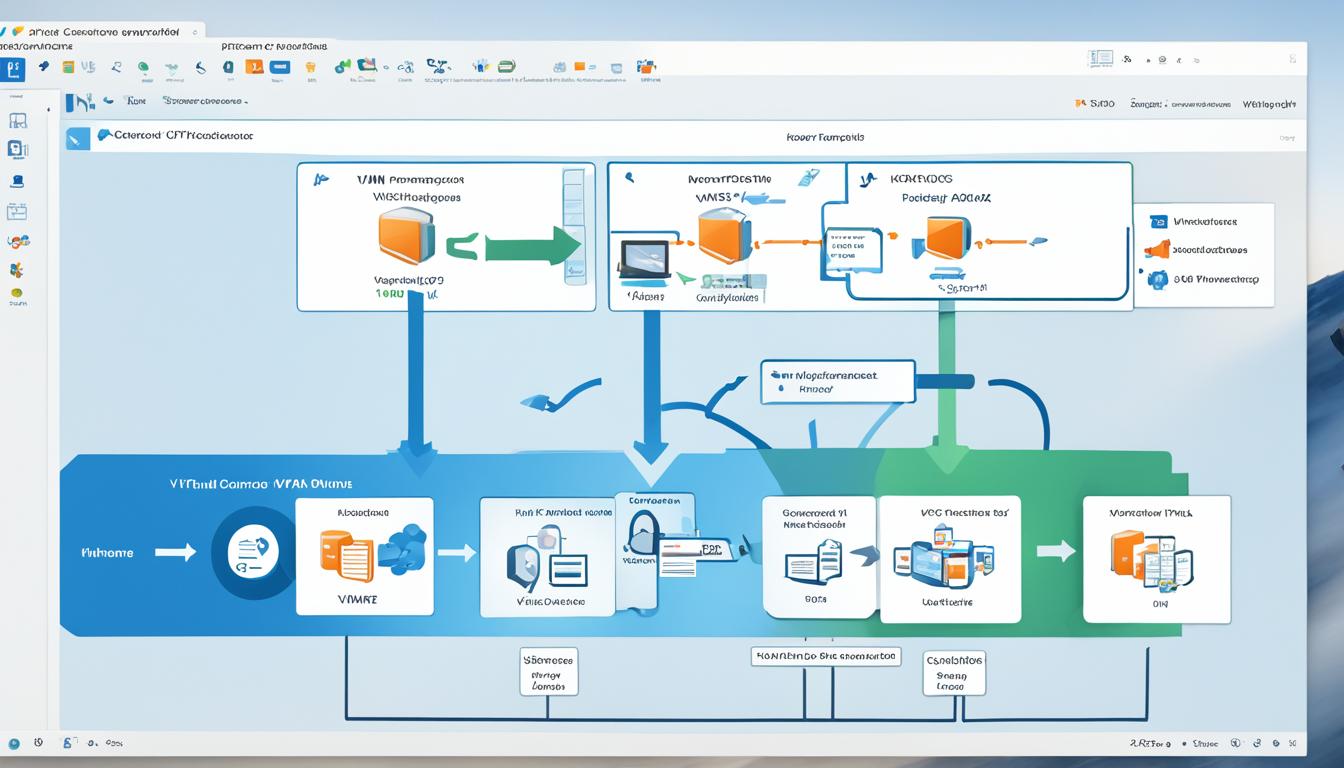
Task: Select the laptop icon in middle diagram box
Action: point(644,260)
